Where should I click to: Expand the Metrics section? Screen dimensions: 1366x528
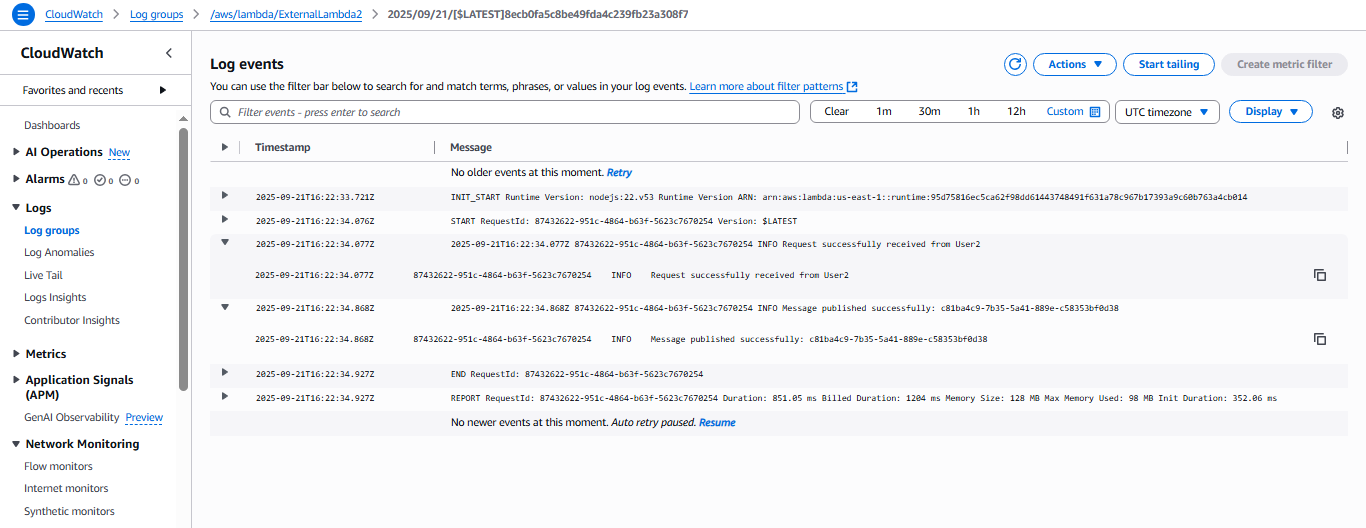pyautogui.click(x=16, y=354)
